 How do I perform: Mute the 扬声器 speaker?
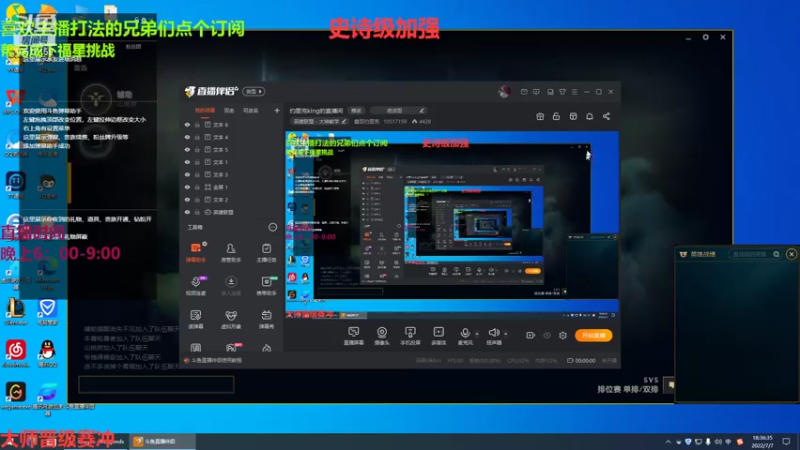coord(493,336)
